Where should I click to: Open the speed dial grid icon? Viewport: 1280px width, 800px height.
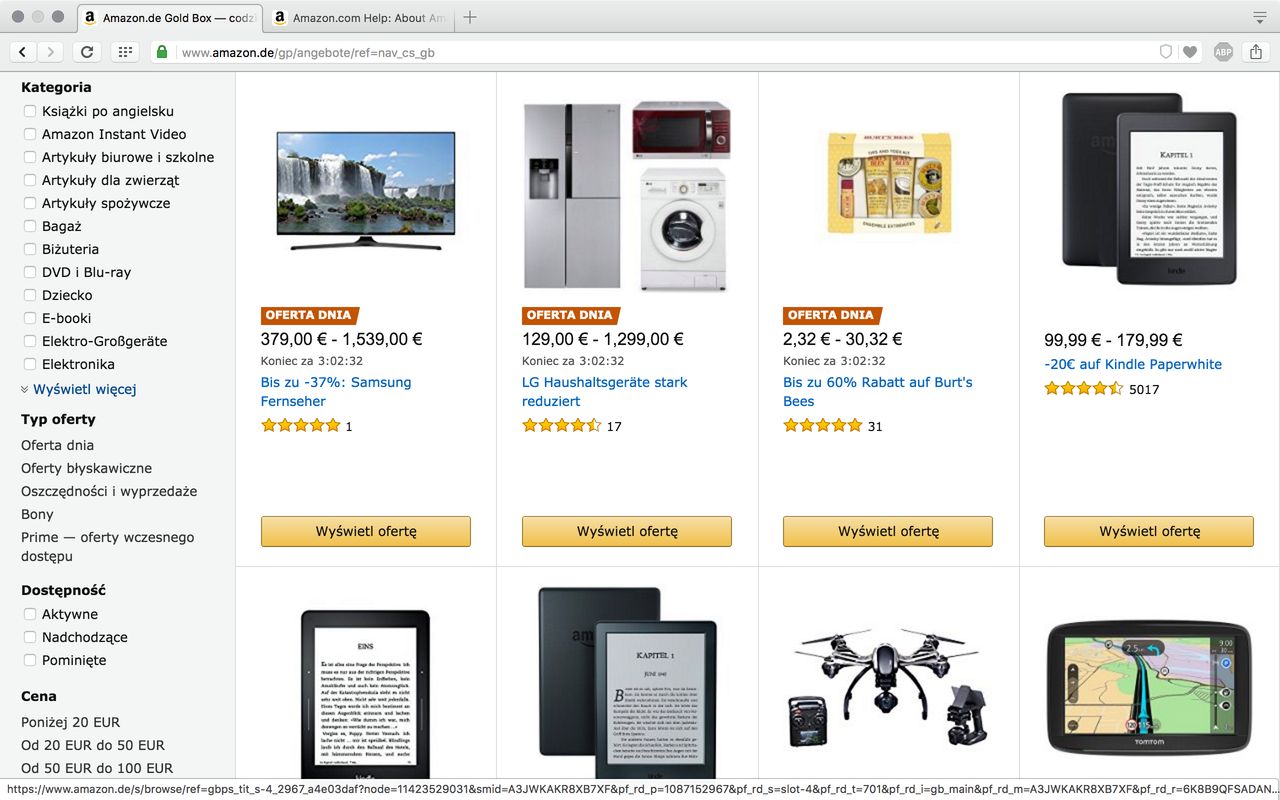[124, 52]
